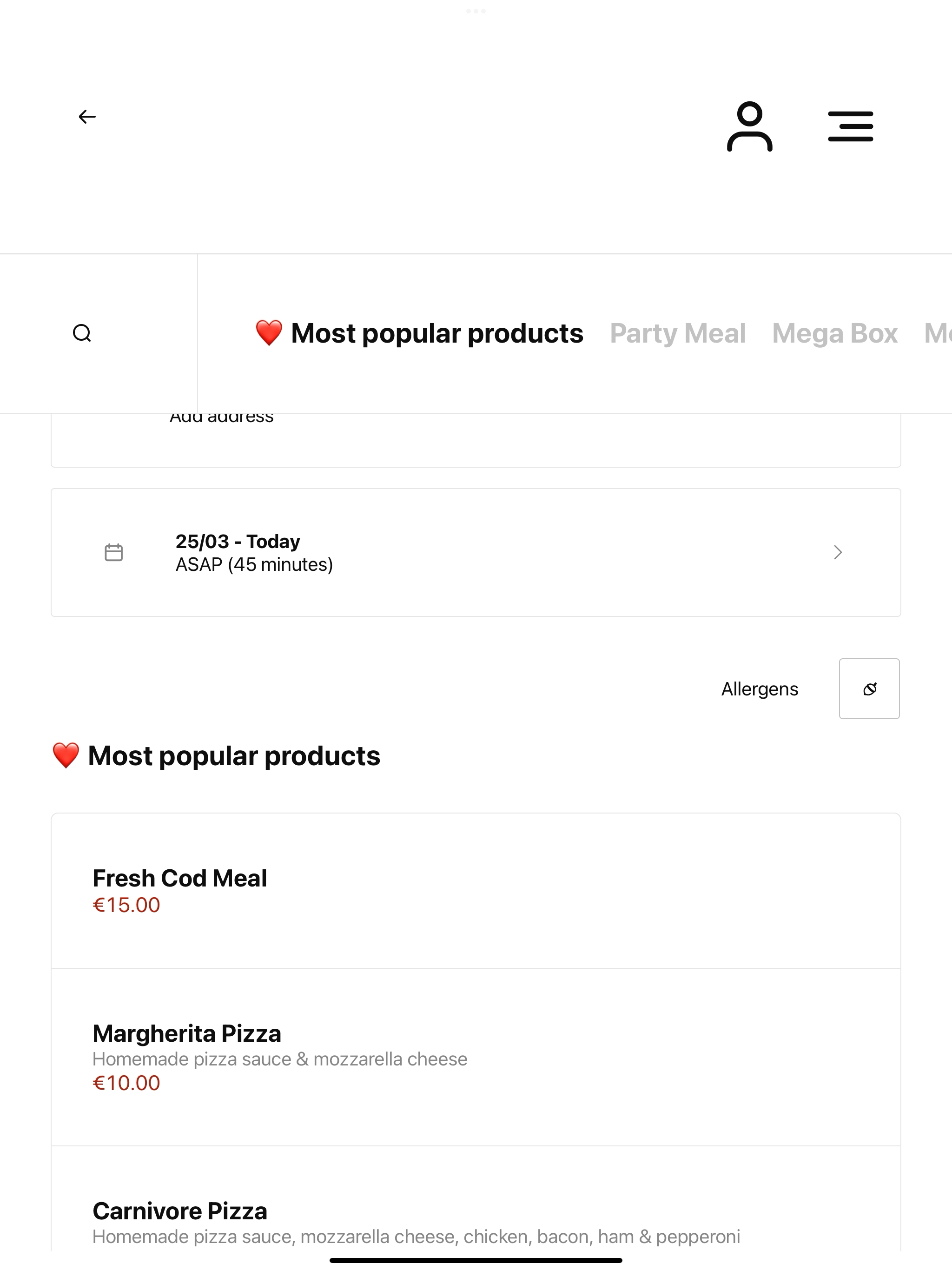Screen dimensions: 952x1270
Task: Tap the search magnifier icon
Action: pyautogui.click(x=82, y=333)
